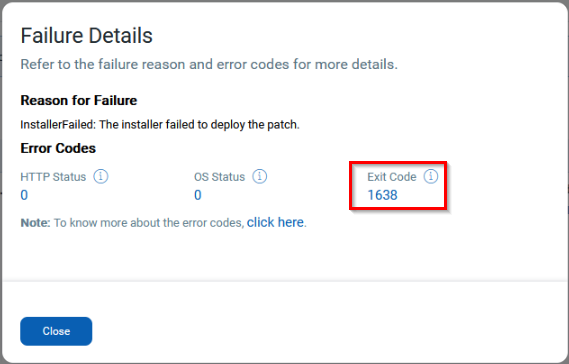Click the divider line above Close button
The width and height of the screenshot is (569, 364).
click(x=284, y=281)
